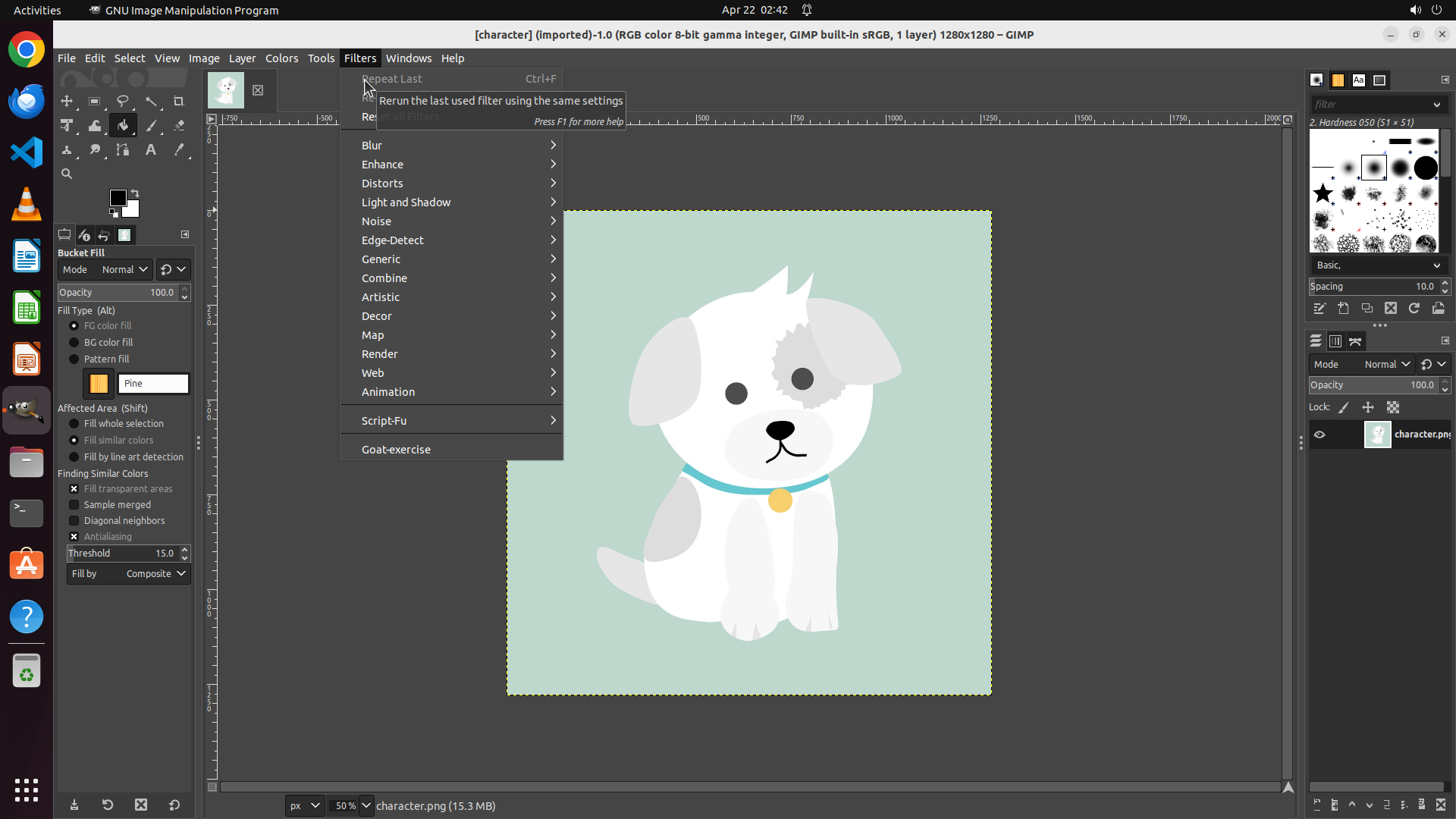Select the Free Select lasso tool
The width and height of the screenshot is (1456, 819).
click(123, 101)
